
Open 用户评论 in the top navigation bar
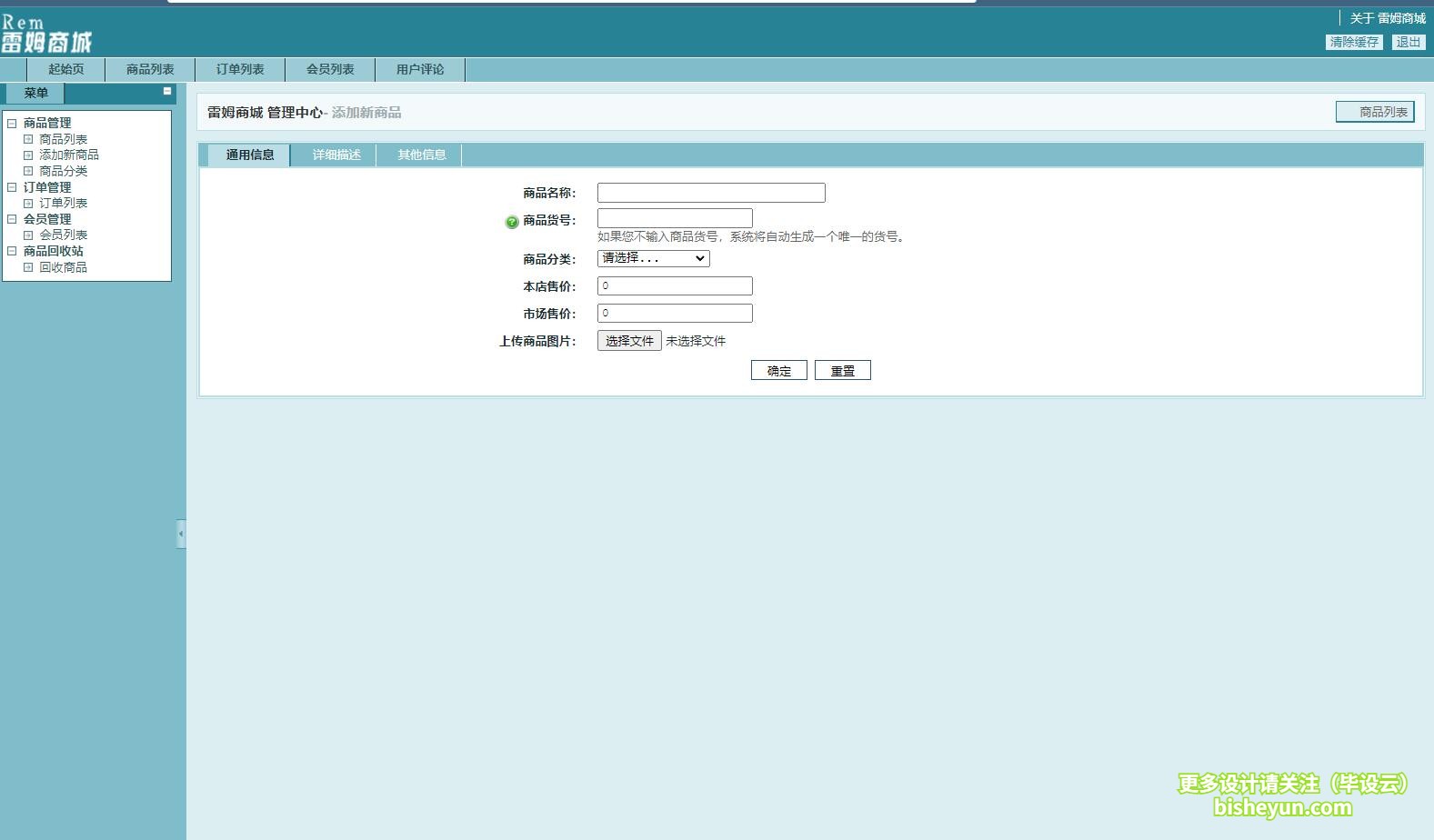click(x=420, y=70)
